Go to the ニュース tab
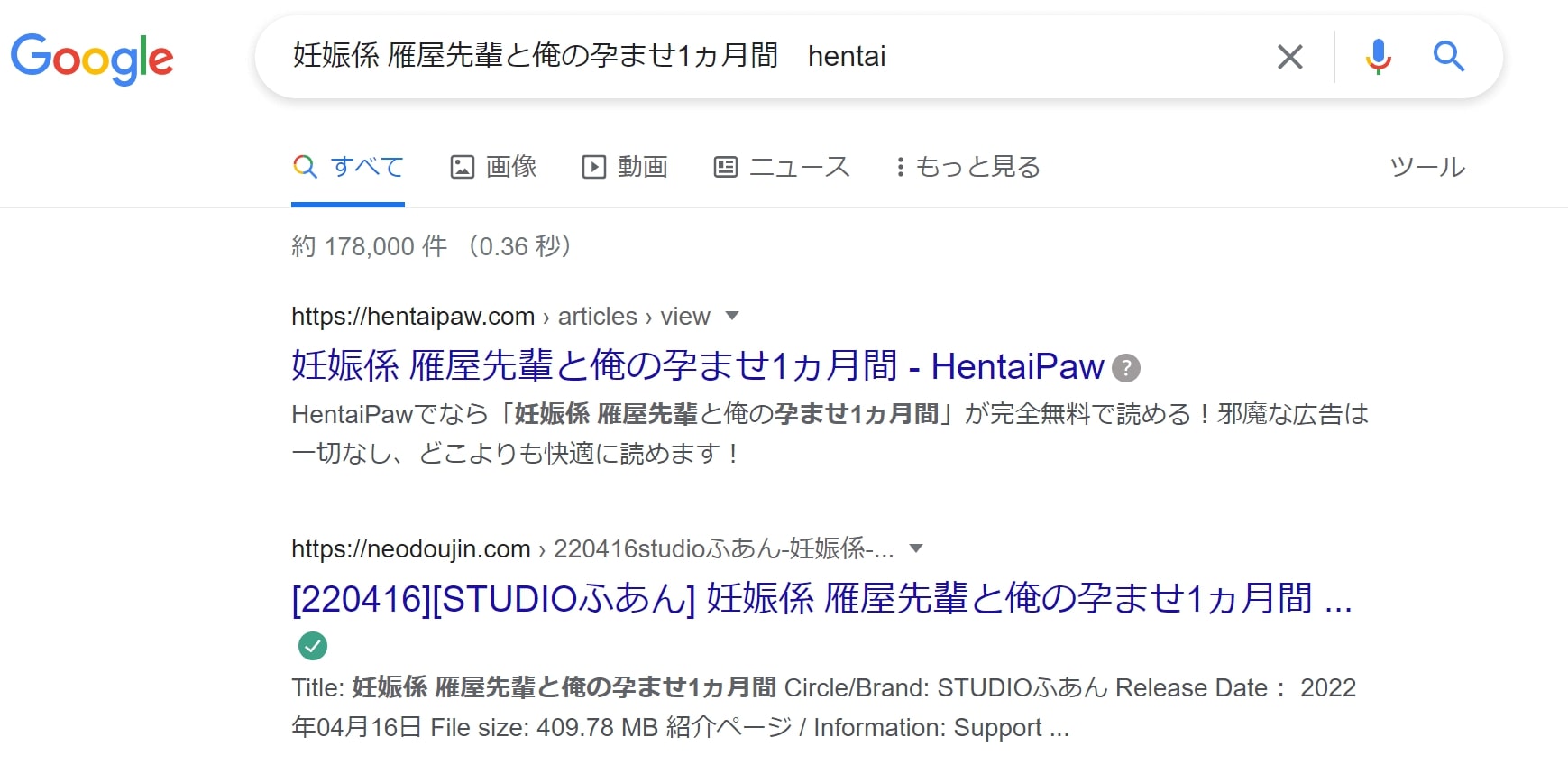1568x774 pixels. (x=782, y=167)
